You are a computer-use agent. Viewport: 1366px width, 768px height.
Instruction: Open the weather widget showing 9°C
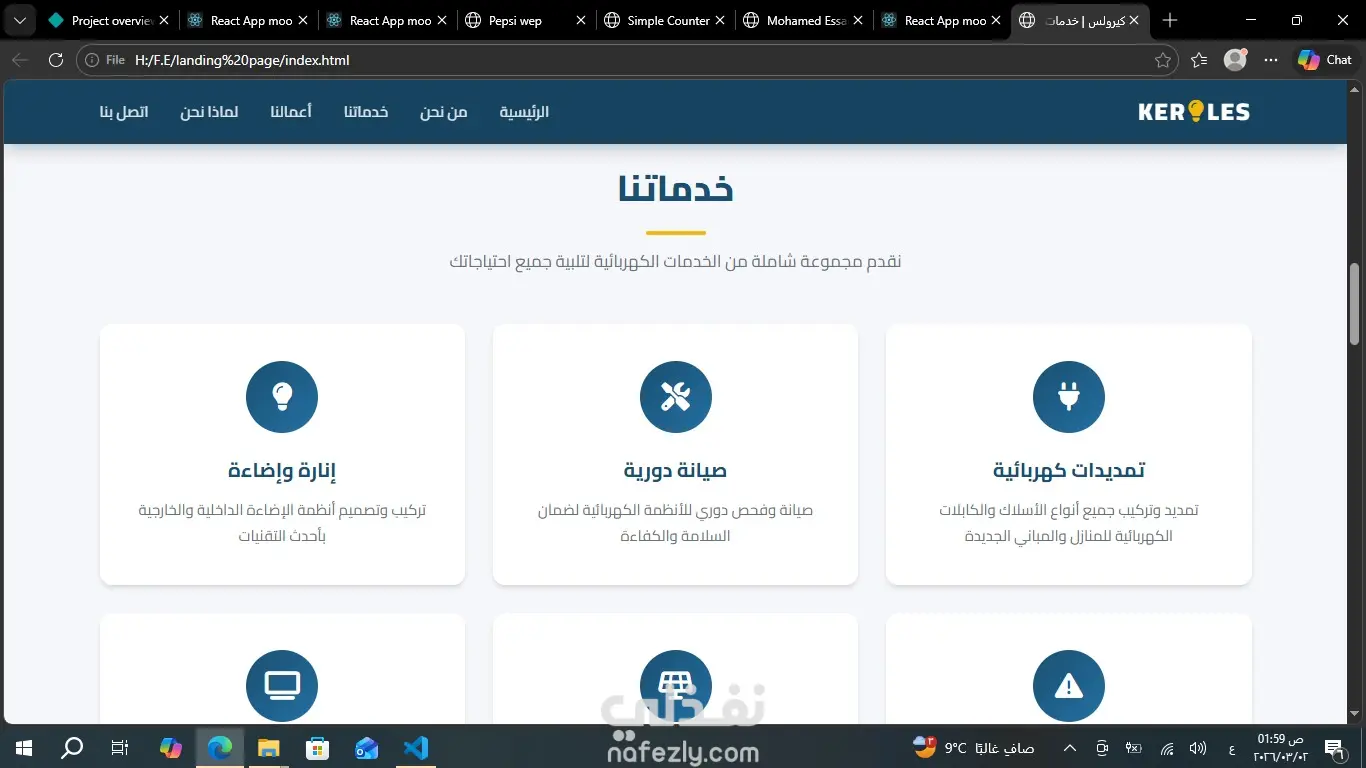point(973,748)
